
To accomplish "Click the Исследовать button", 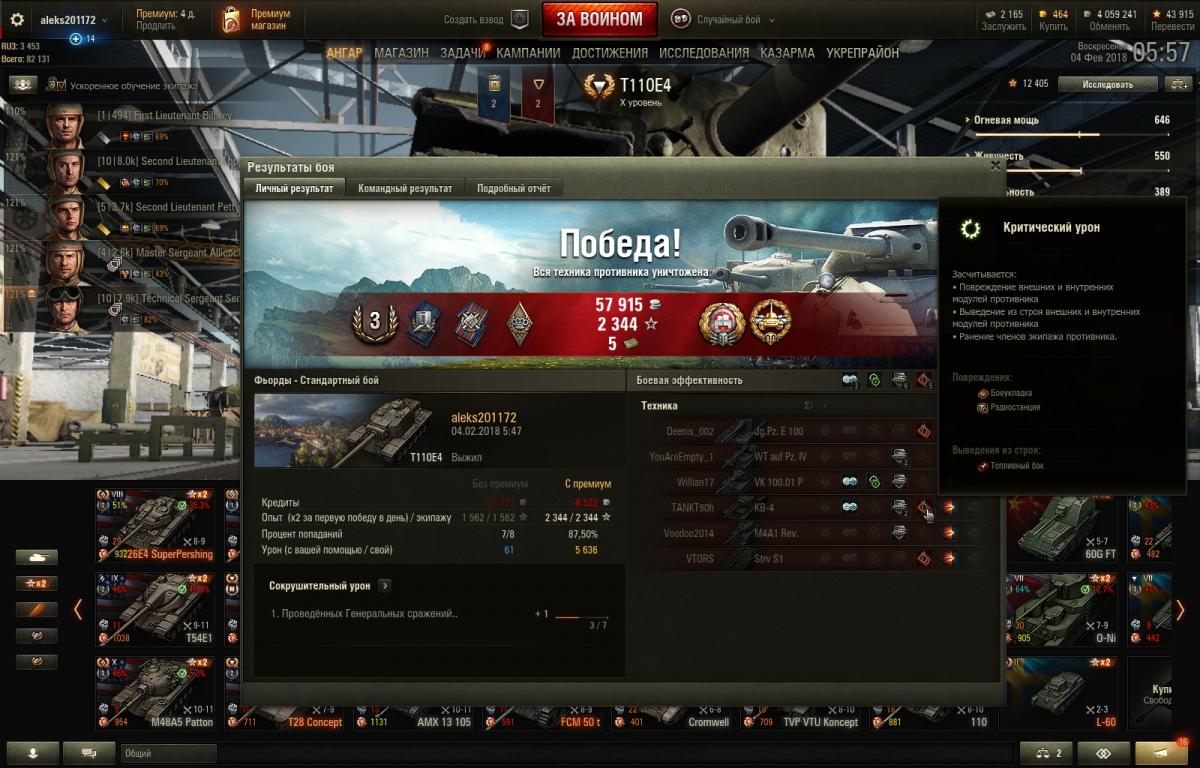I will [x=1108, y=84].
